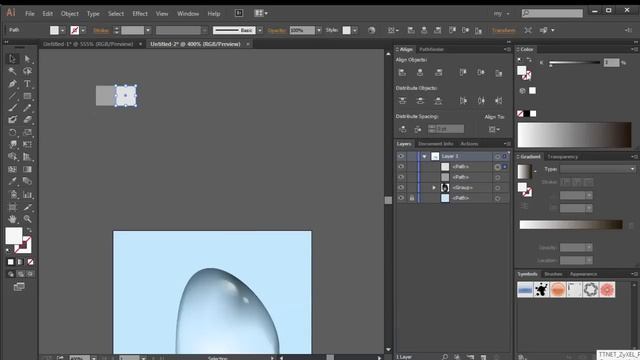
Task: Toggle visibility of the Group sublayer
Action: tap(401, 188)
